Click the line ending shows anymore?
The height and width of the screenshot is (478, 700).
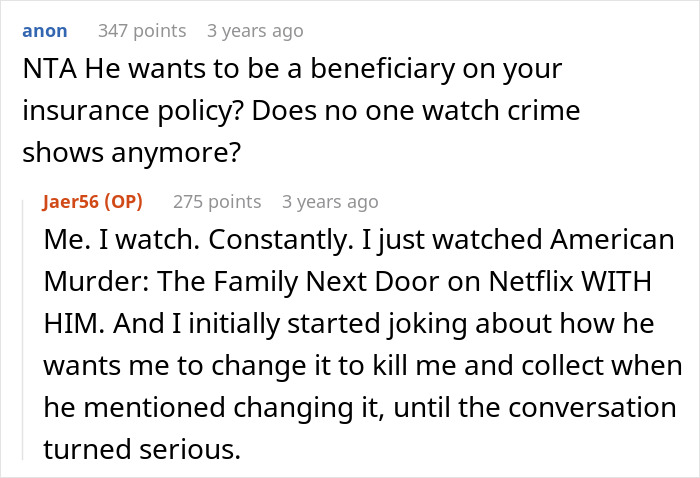pyautogui.click(x=132, y=153)
